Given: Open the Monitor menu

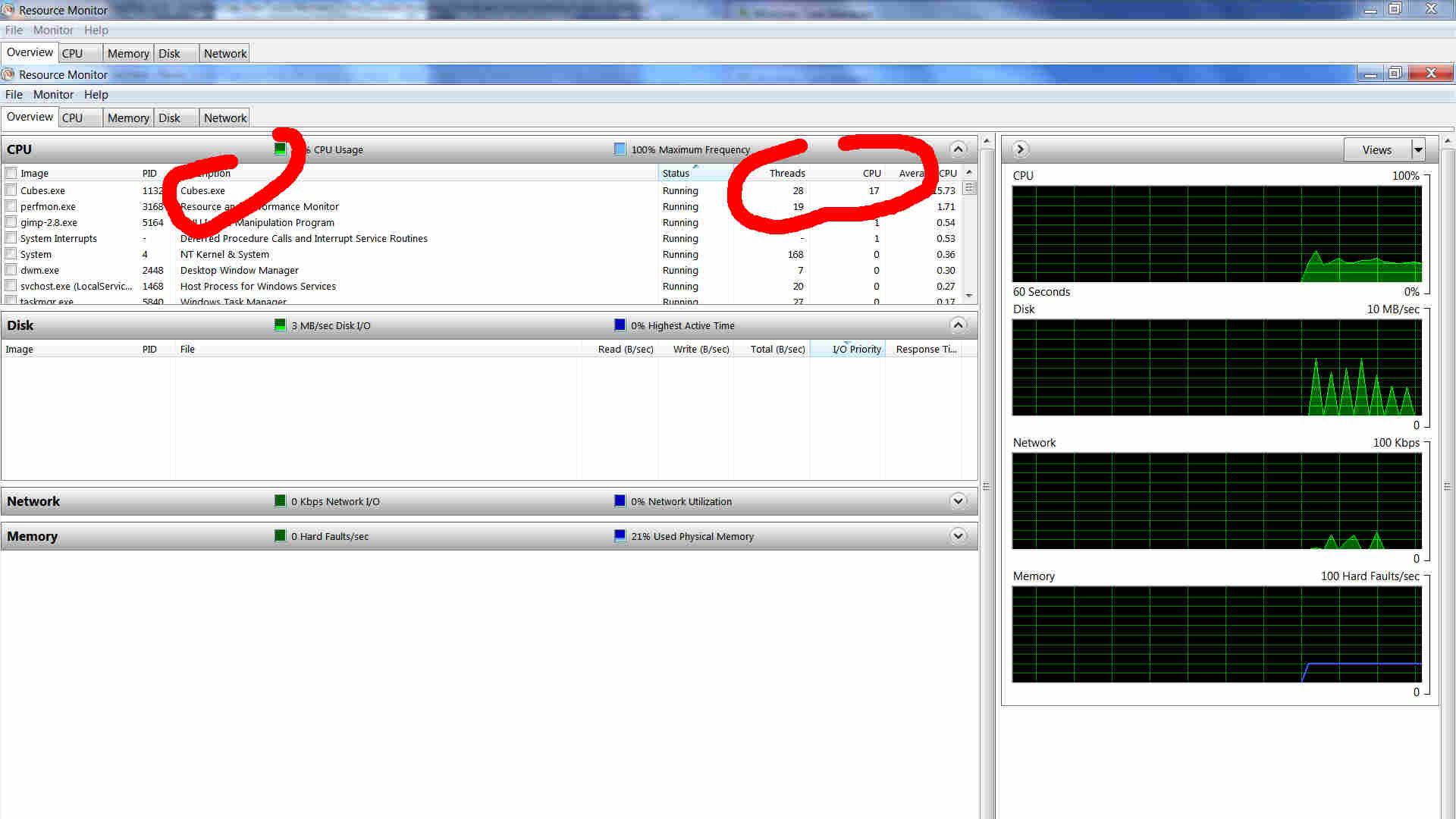Looking at the screenshot, I should 53,95.
